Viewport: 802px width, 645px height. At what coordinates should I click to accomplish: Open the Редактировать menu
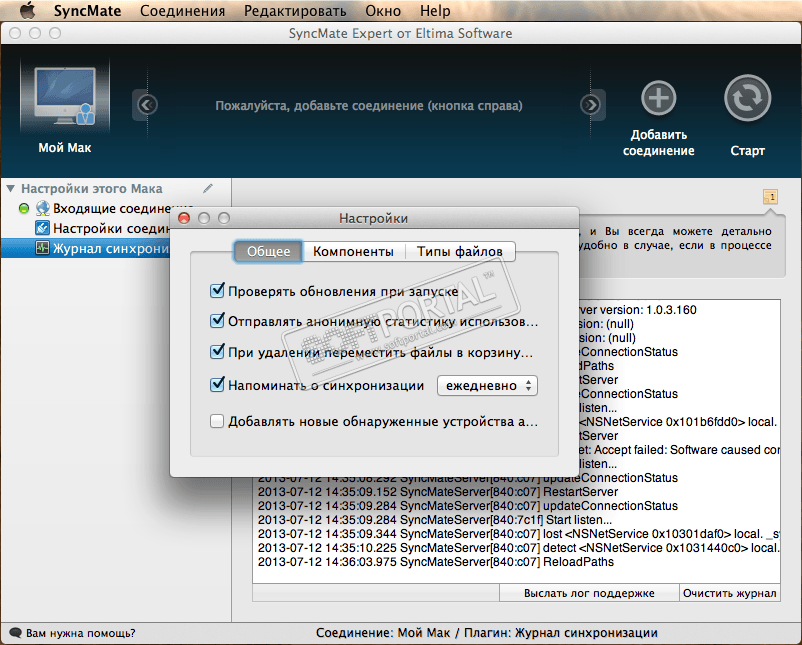click(x=295, y=11)
